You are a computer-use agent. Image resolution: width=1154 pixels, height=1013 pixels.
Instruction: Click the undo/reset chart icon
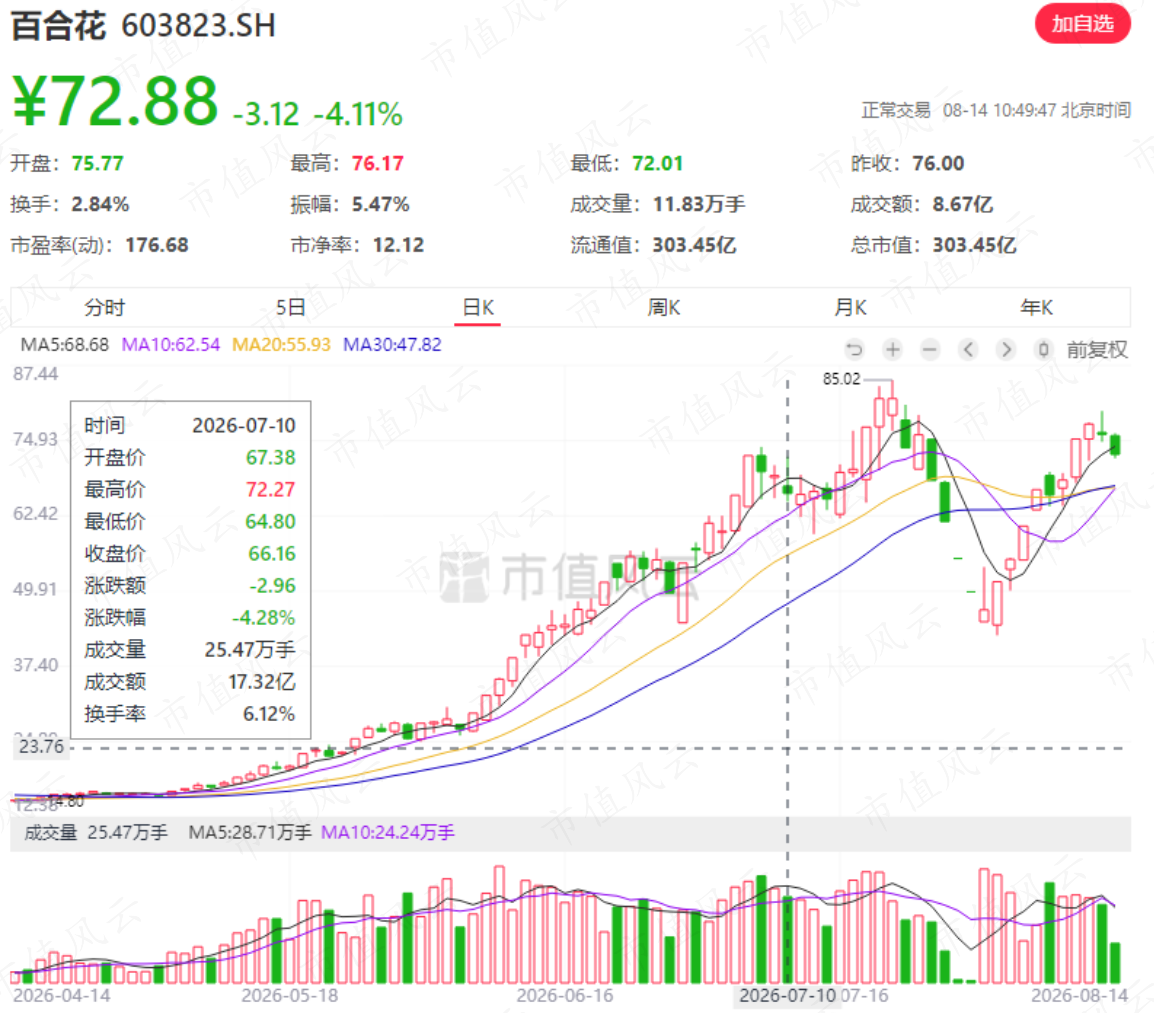point(854,349)
